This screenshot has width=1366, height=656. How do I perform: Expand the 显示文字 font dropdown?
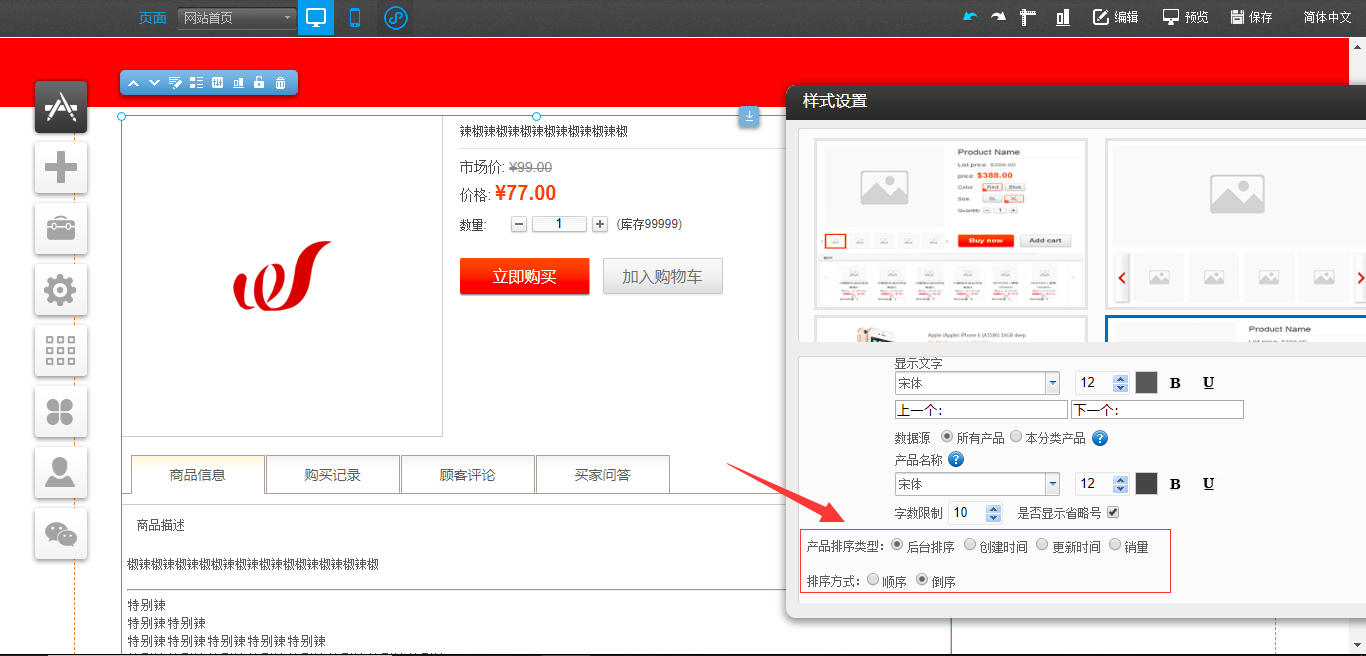[1051, 383]
